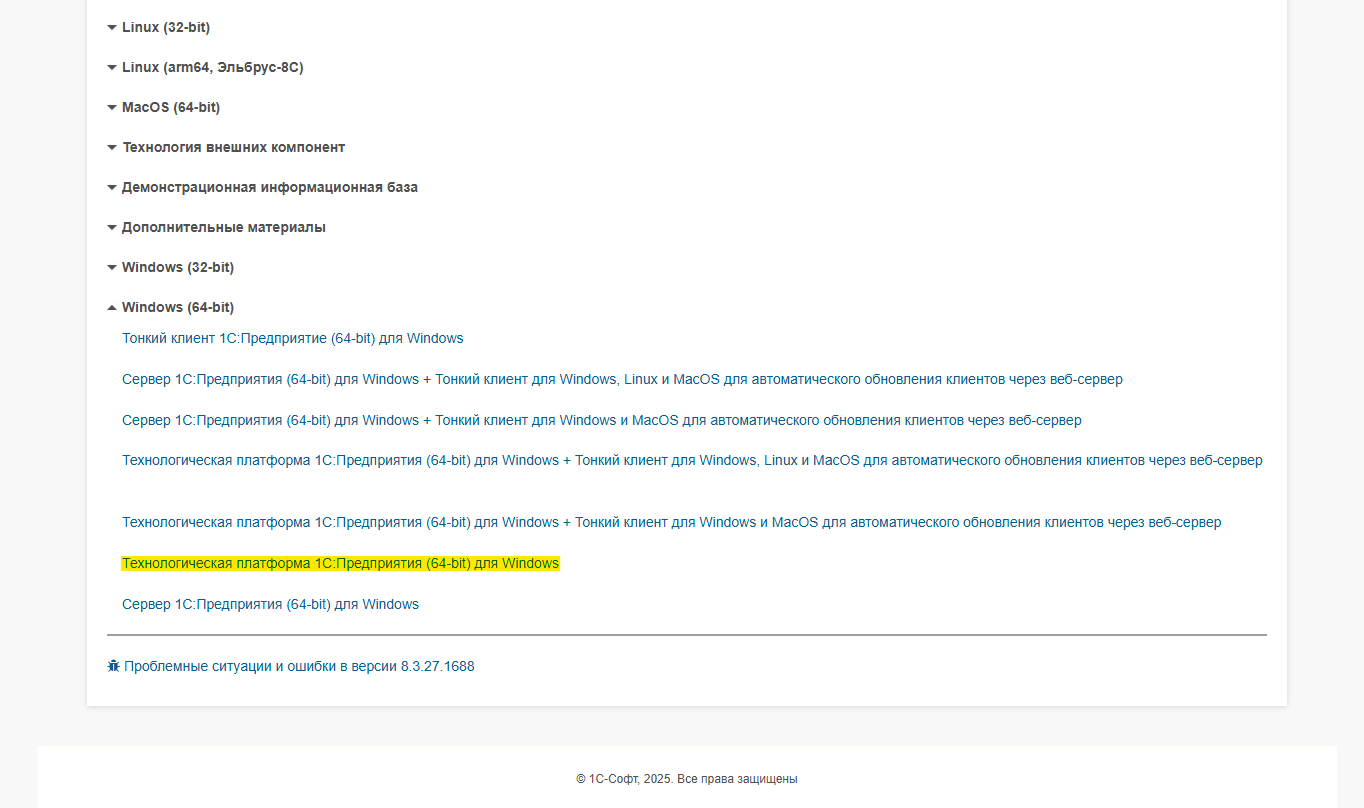This screenshot has width=1364, height=808.
Task: Select the MacOS (64-bit) heading text
Action: tap(170, 107)
